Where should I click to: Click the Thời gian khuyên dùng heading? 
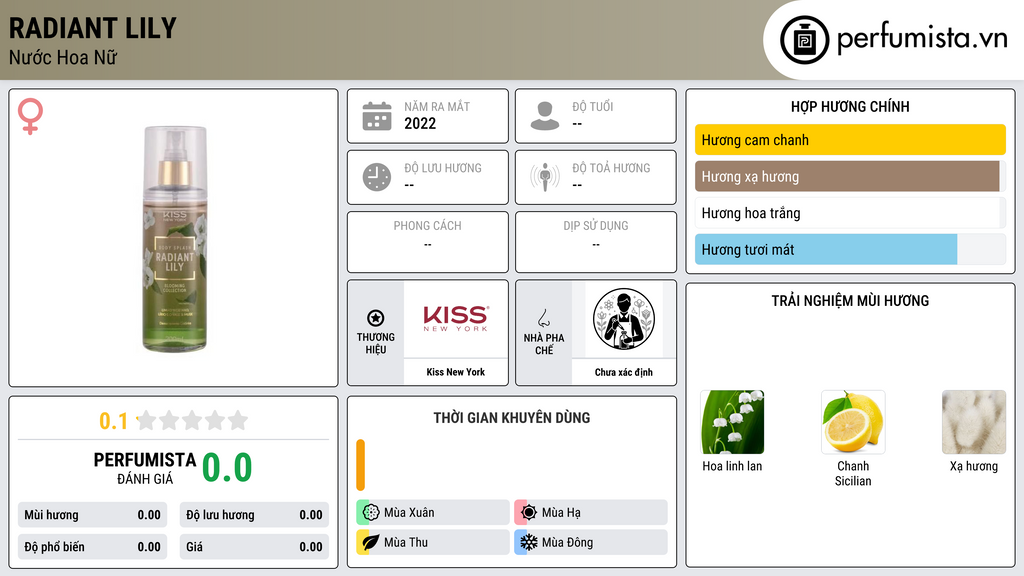click(x=512, y=417)
